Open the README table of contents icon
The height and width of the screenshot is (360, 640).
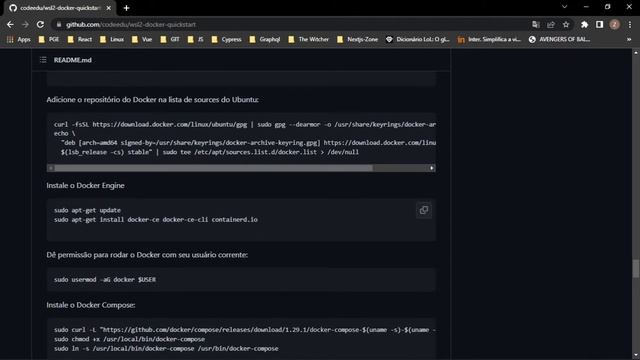(x=43, y=60)
